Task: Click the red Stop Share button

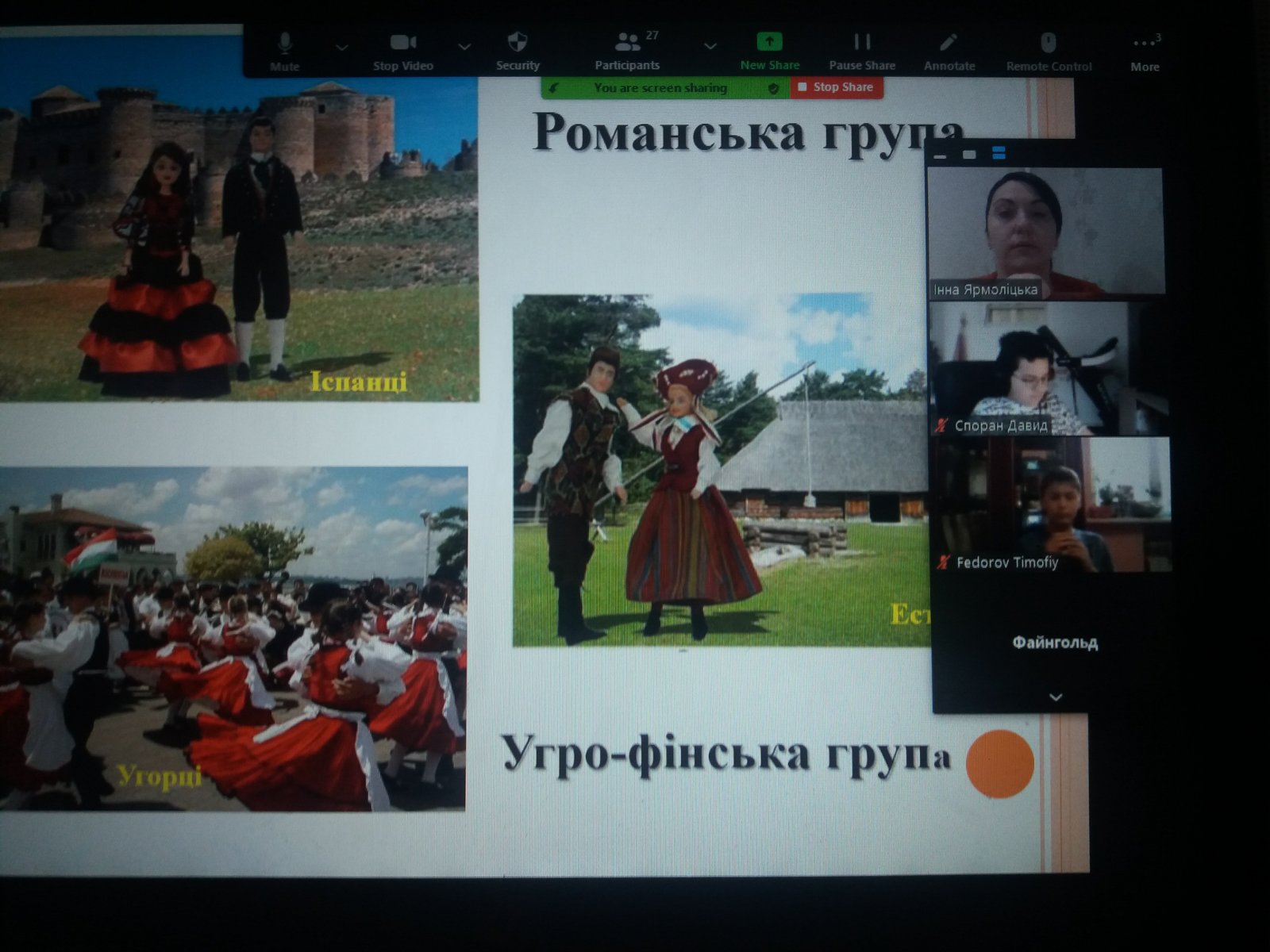Action: click(x=837, y=87)
